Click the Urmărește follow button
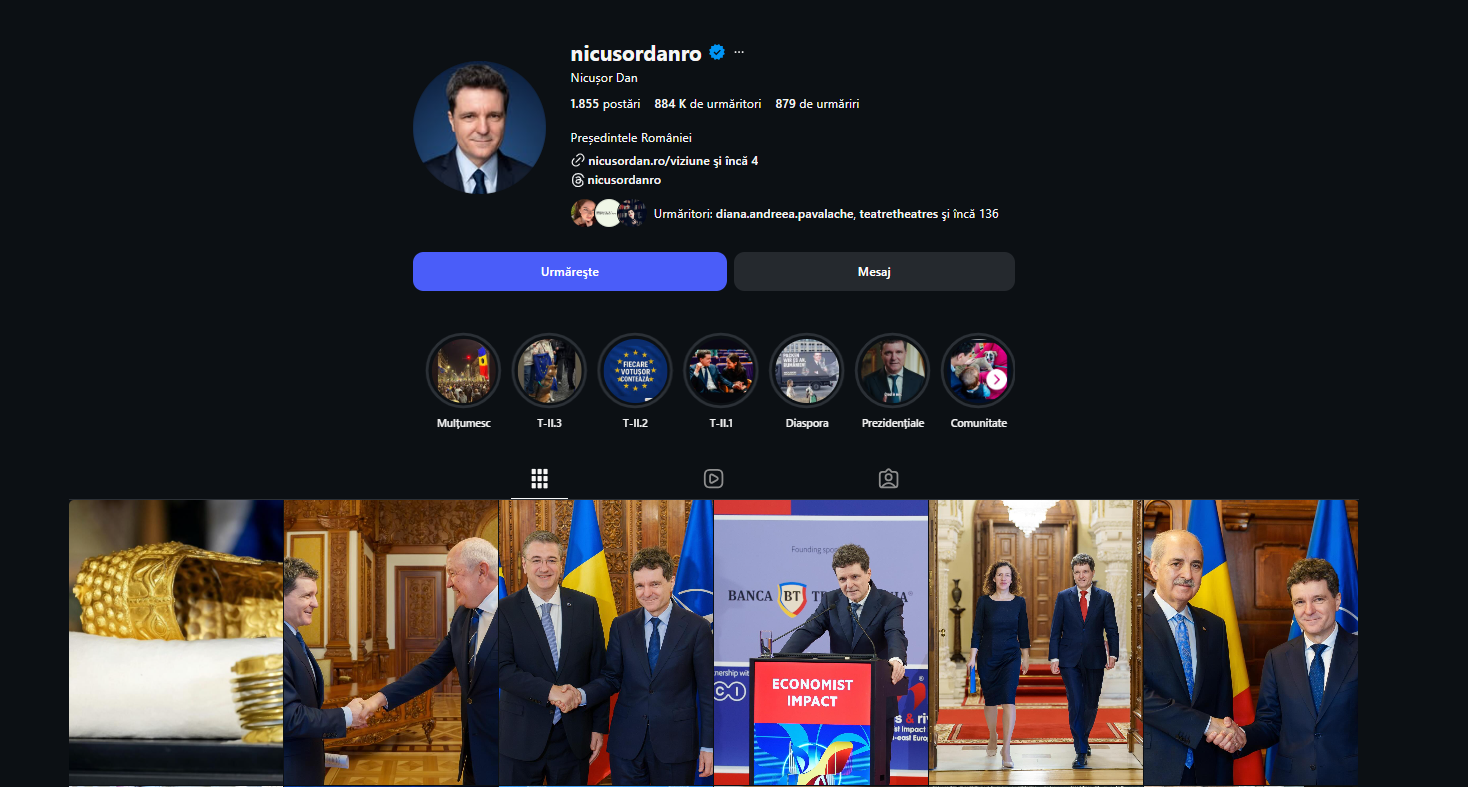This screenshot has height=787, width=1468. tap(570, 272)
